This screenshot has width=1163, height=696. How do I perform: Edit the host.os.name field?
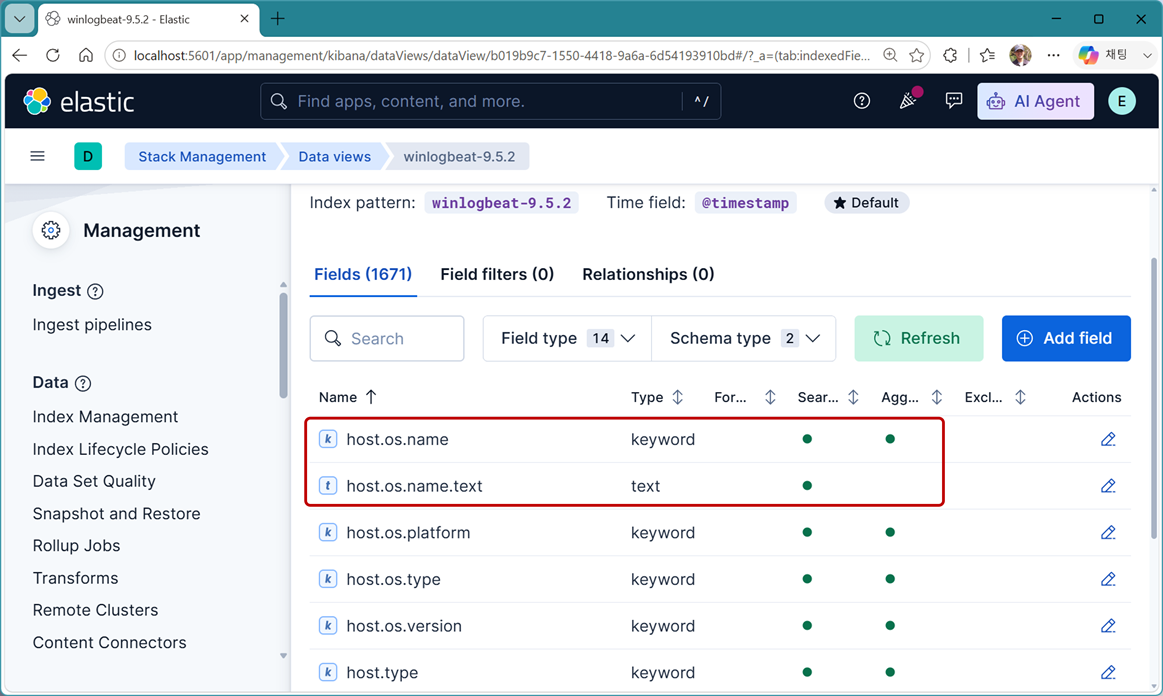pyautogui.click(x=1108, y=439)
